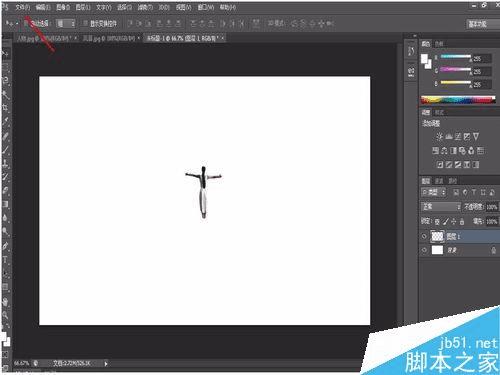Select the Healing Brush tool
The height and width of the screenshot is (375, 500).
[5, 136]
